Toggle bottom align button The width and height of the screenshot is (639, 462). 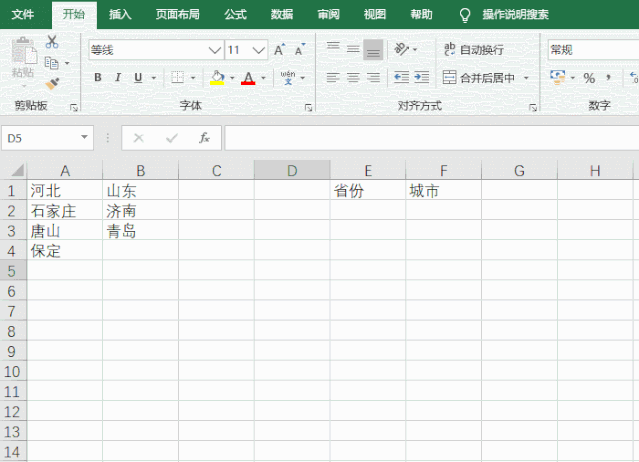pos(373,49)
